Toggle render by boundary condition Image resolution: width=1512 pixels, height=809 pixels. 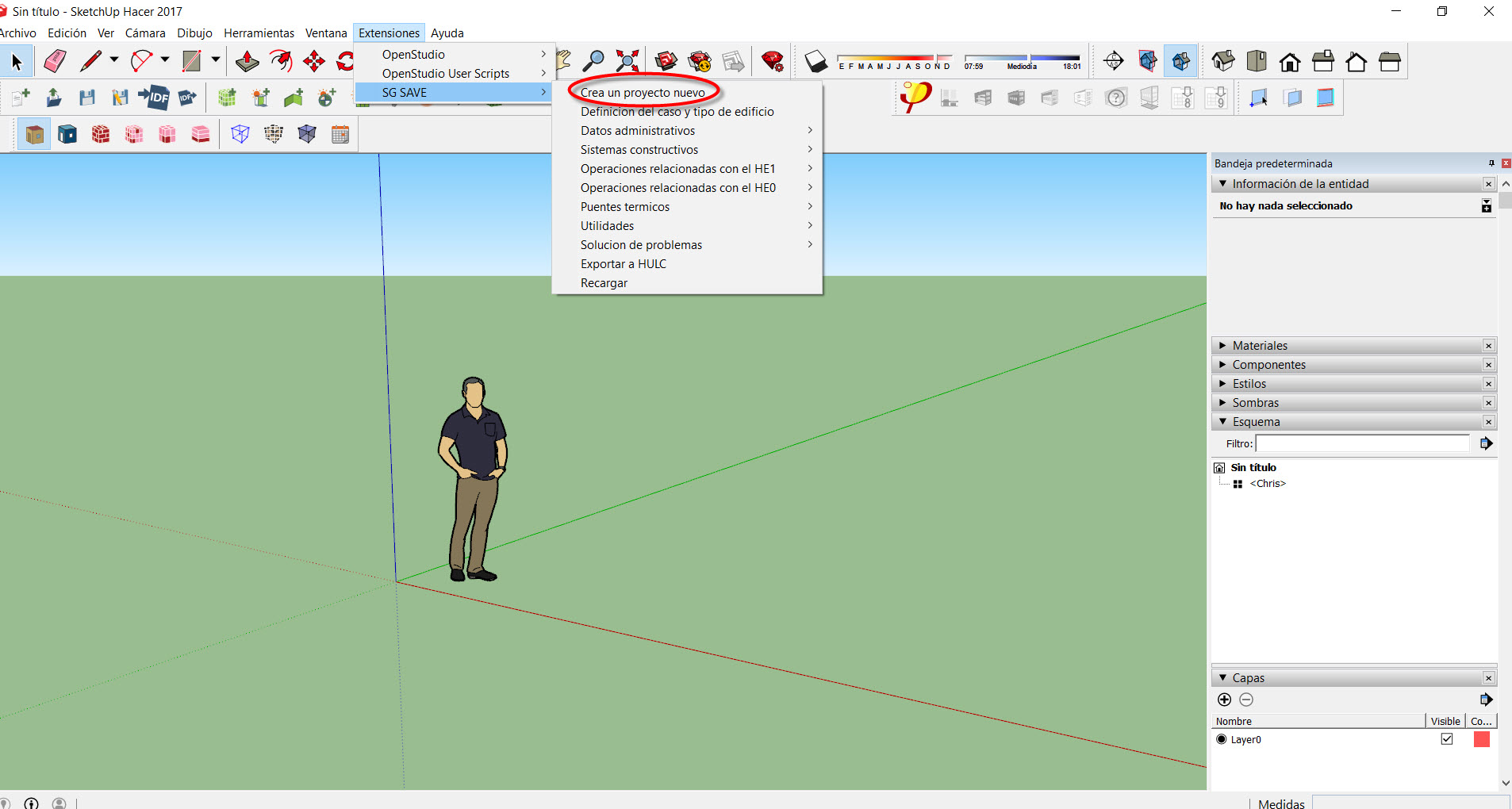(x=67, y=134)
